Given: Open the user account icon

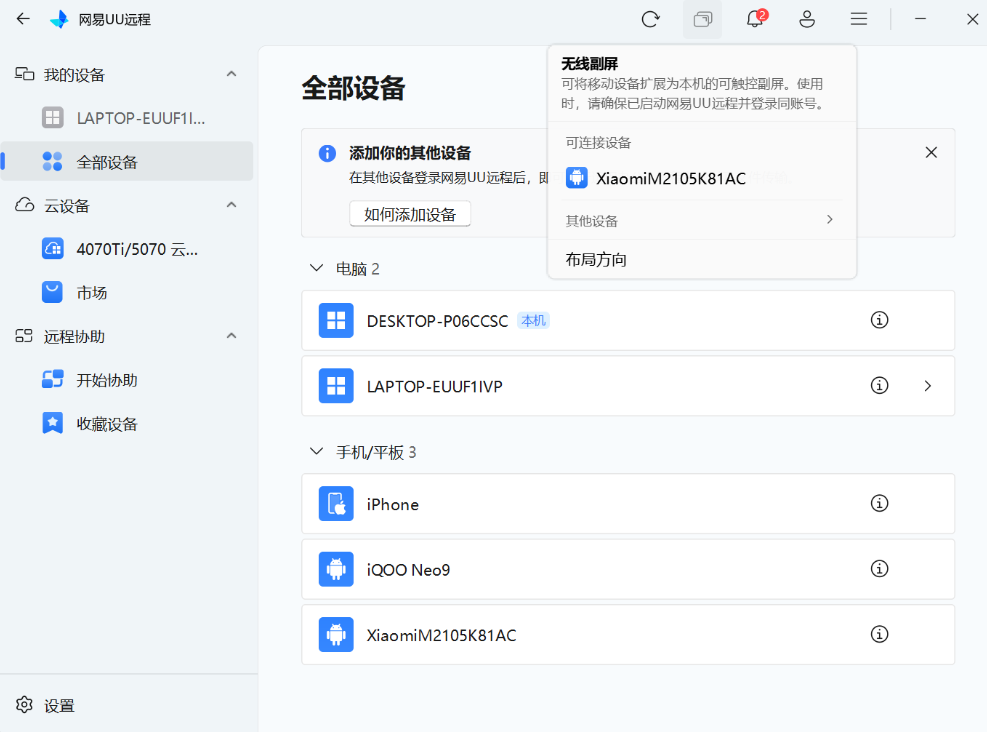Looking at the screenshot, I should click(807, 20).
